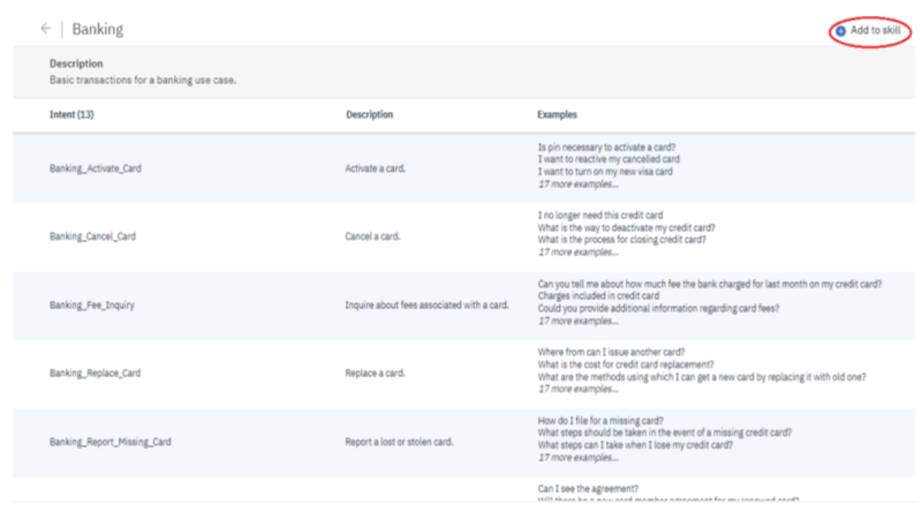922x519 pixels.
Task: Show 17 more examples for Banking_Cancel_Card
Action: 578,252
